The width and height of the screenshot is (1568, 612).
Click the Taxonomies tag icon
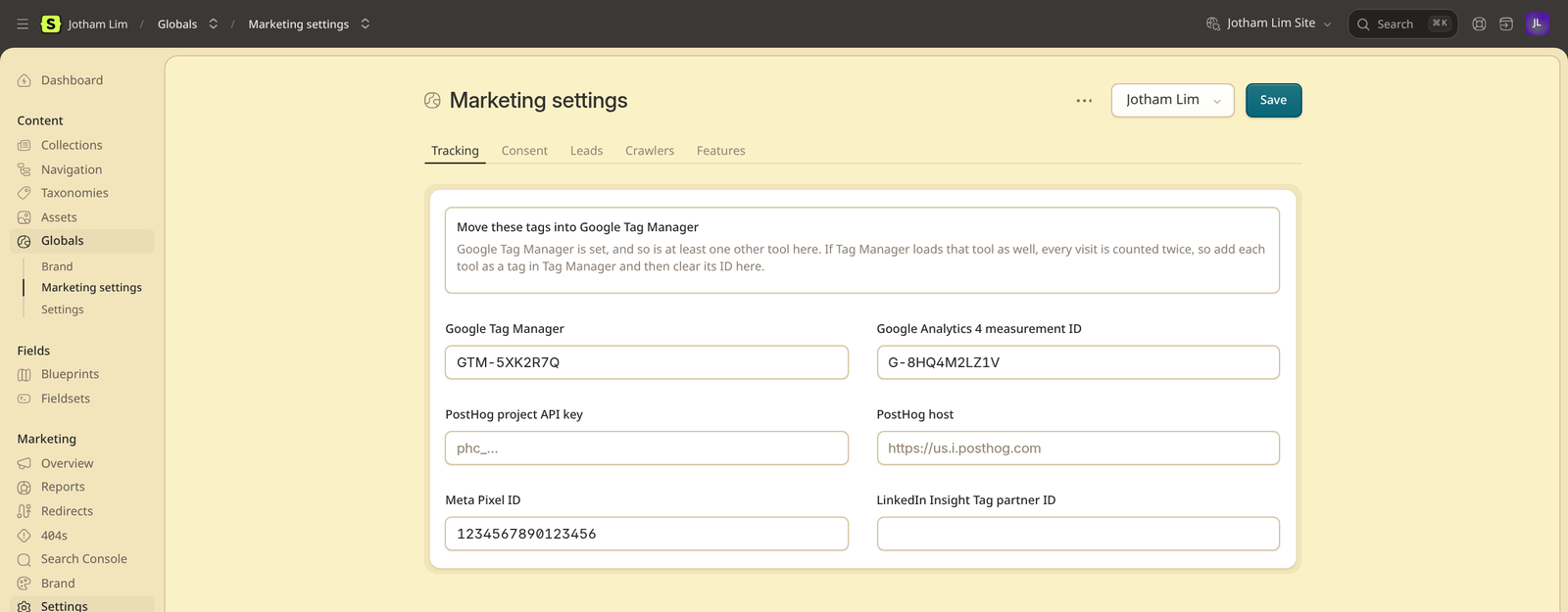[24, 193]
